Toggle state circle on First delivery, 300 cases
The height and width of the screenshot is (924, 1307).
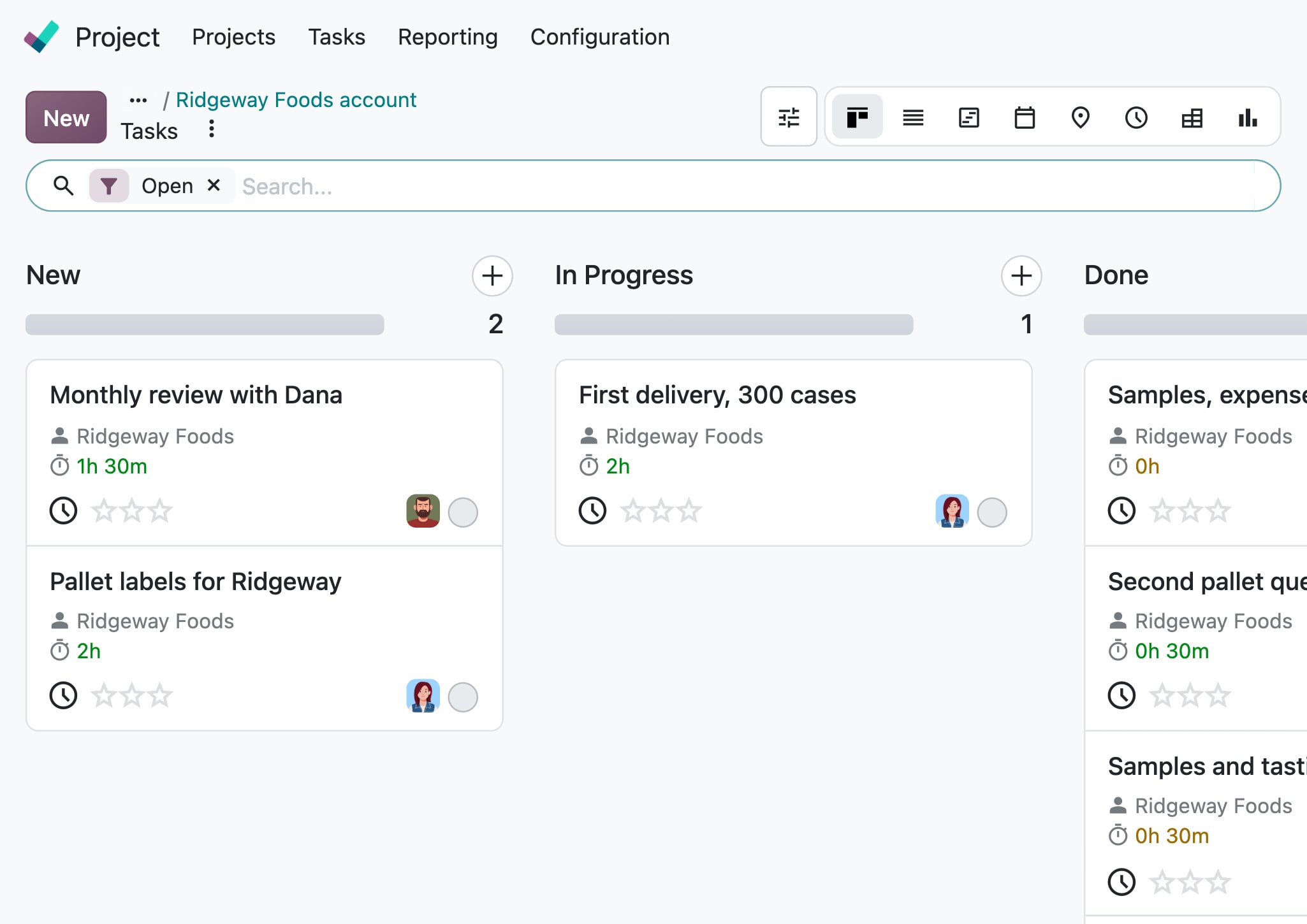click(x=992, y=512)
